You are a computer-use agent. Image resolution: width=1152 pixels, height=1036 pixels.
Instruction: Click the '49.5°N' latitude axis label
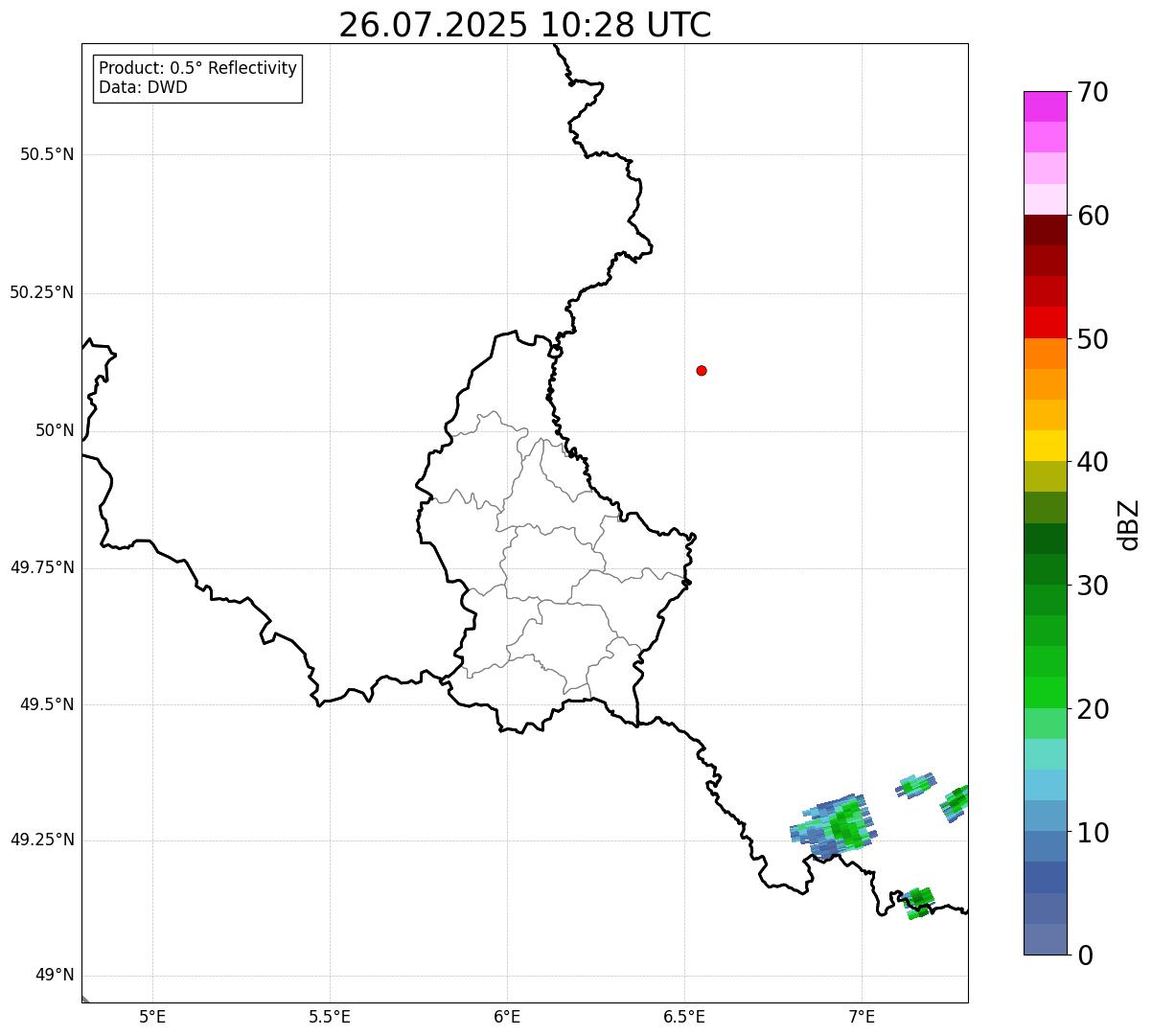coord(47,704)
